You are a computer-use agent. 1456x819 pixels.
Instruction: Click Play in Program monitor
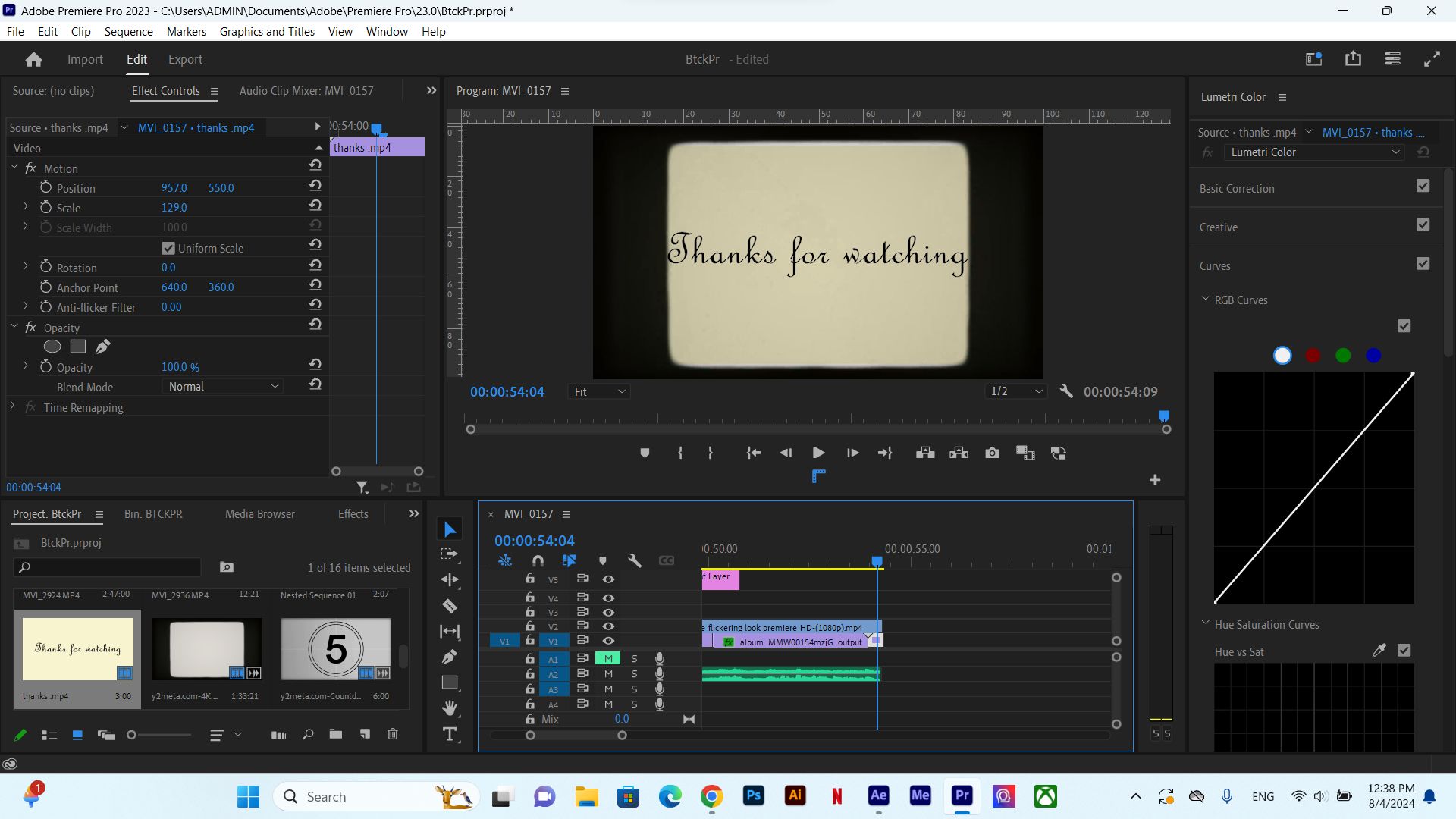(x=818, y=453)
